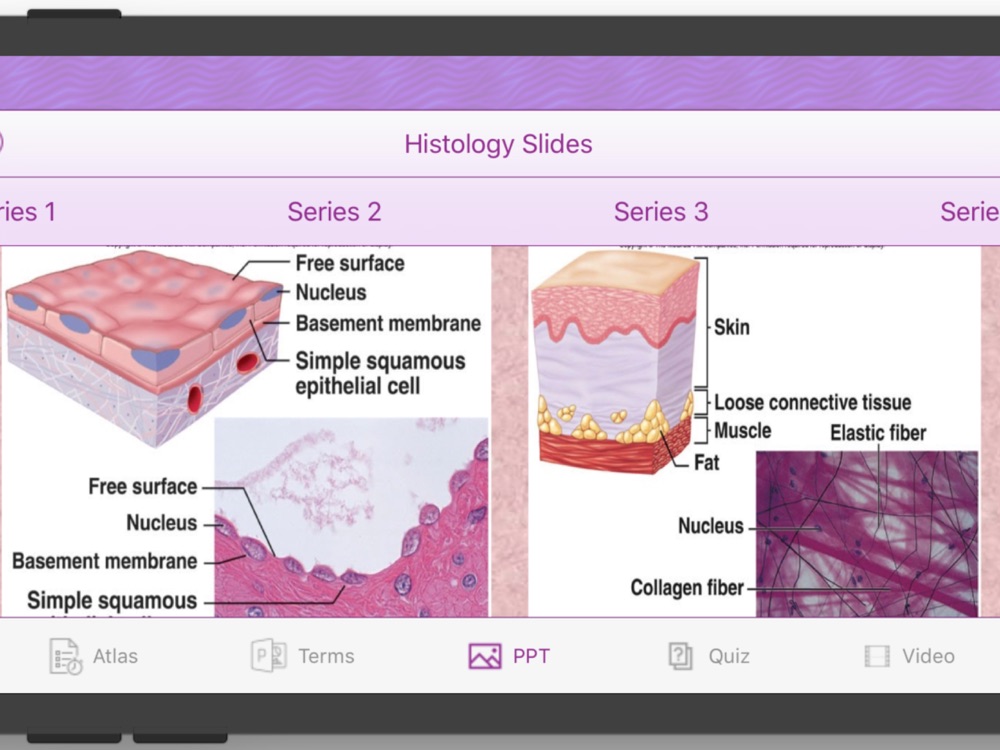
Task: Tap the Video label in bottom bar
Action: (x=929, y=656)
